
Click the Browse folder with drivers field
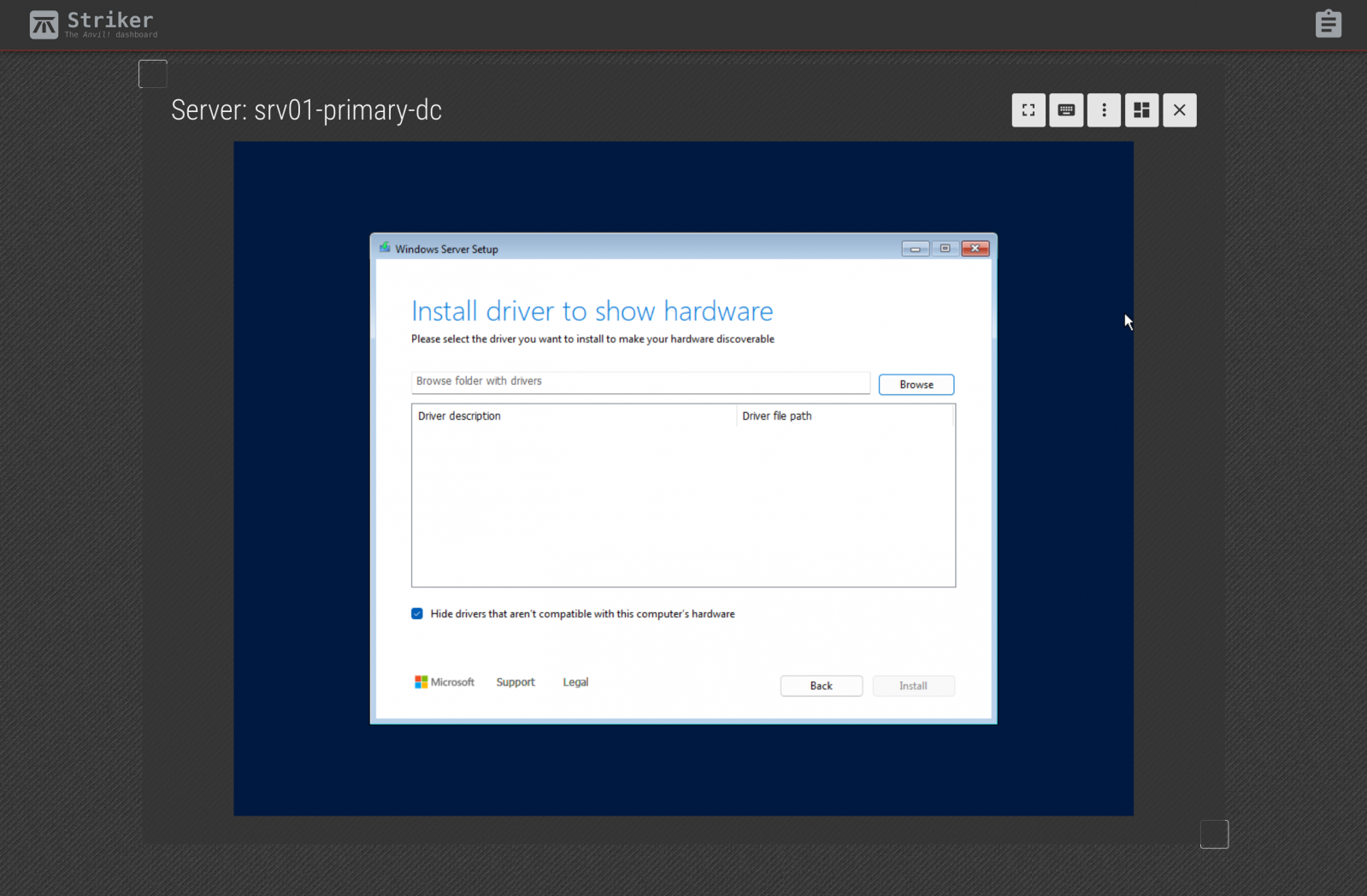(639, 381)
